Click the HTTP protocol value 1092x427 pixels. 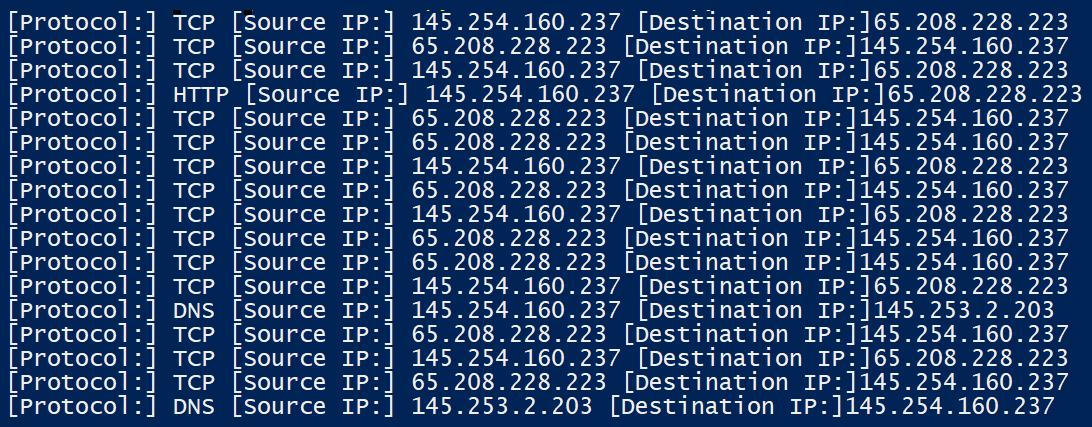[201, 95]
